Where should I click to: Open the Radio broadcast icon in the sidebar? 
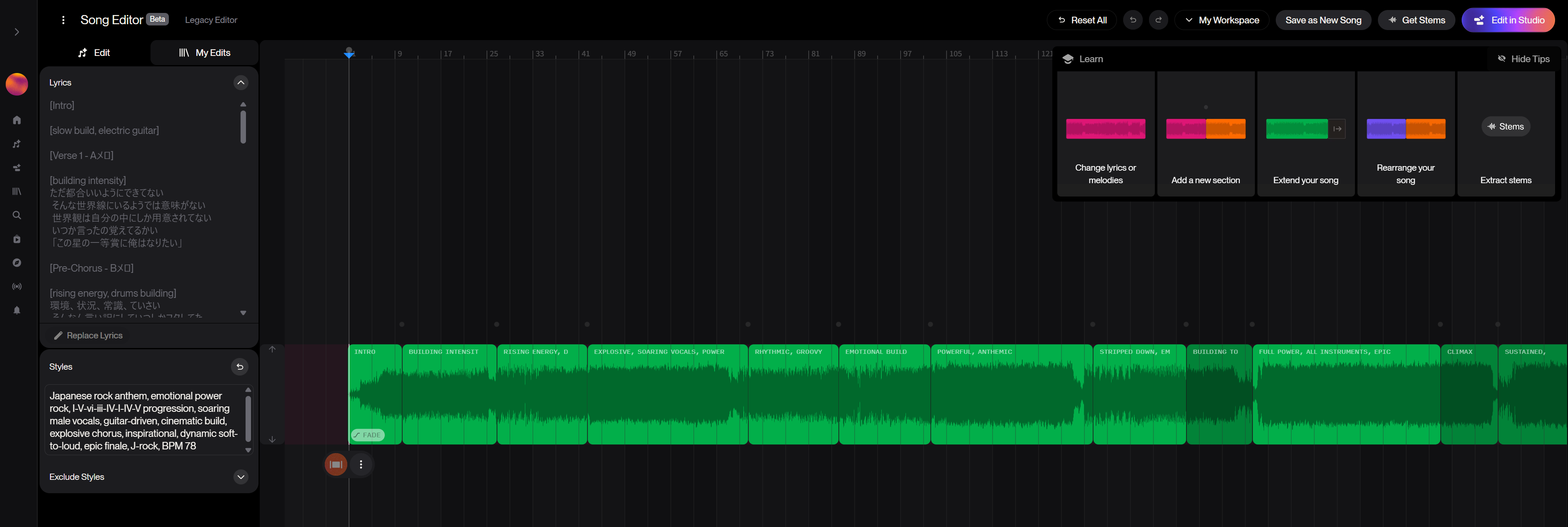(x=16, y=286)
